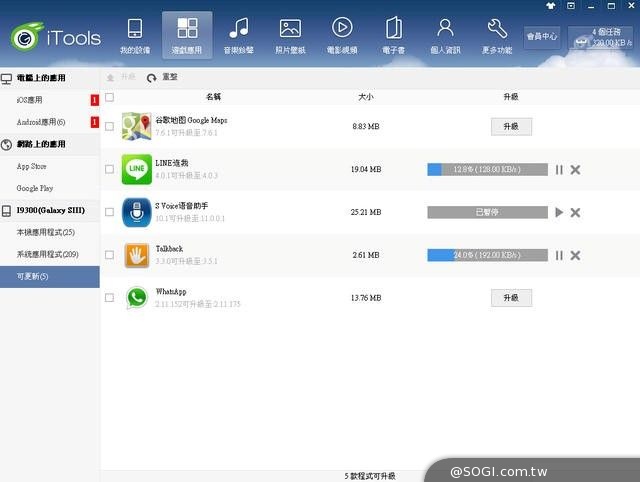This screenshot has width=640, height=482.
Task: Pause the LINE download
Action: (x=559, y=169)
